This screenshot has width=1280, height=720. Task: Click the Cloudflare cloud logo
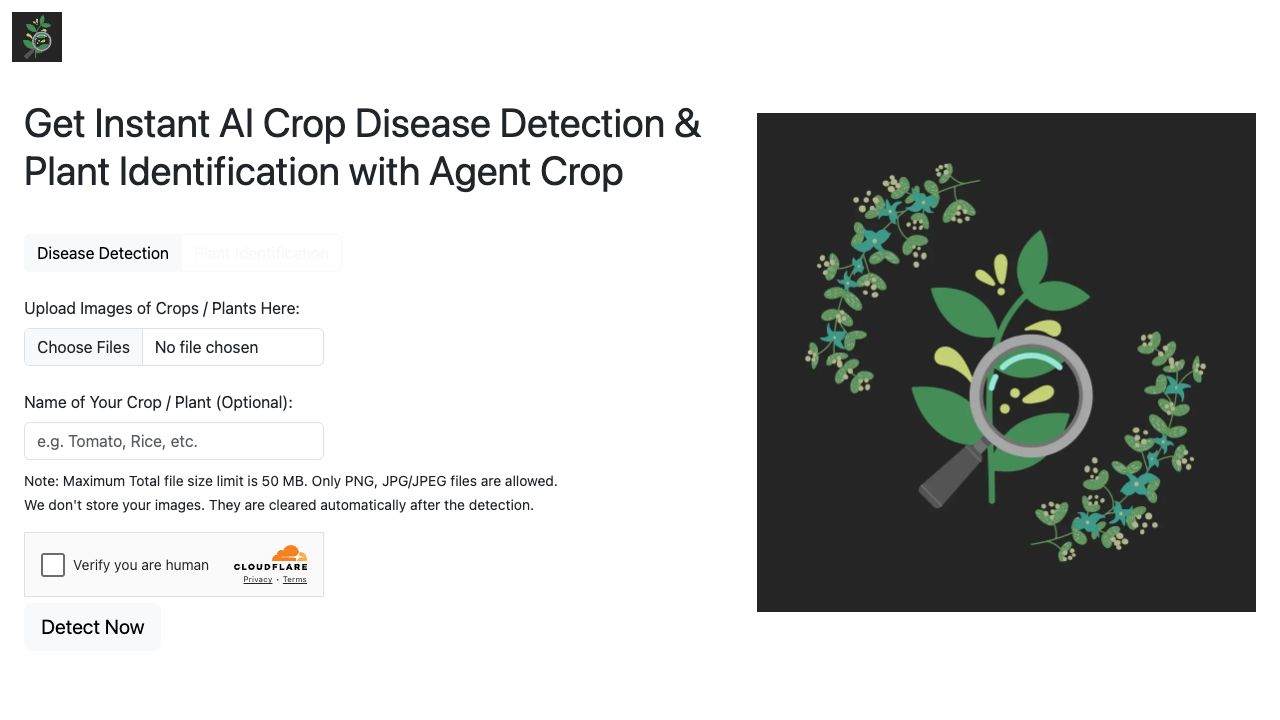(288, 554)
